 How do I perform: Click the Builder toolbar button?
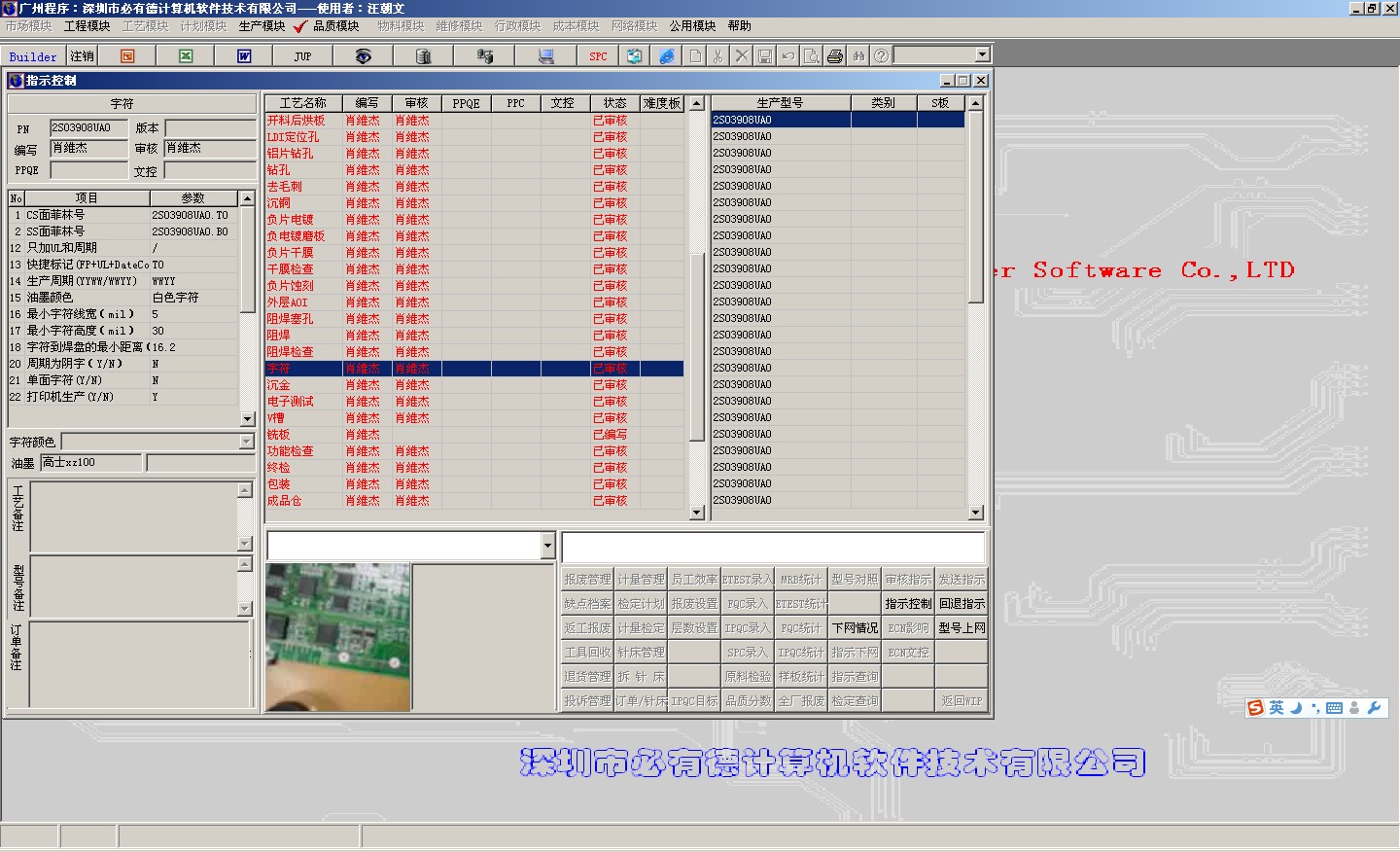click(x=33, y=56)
